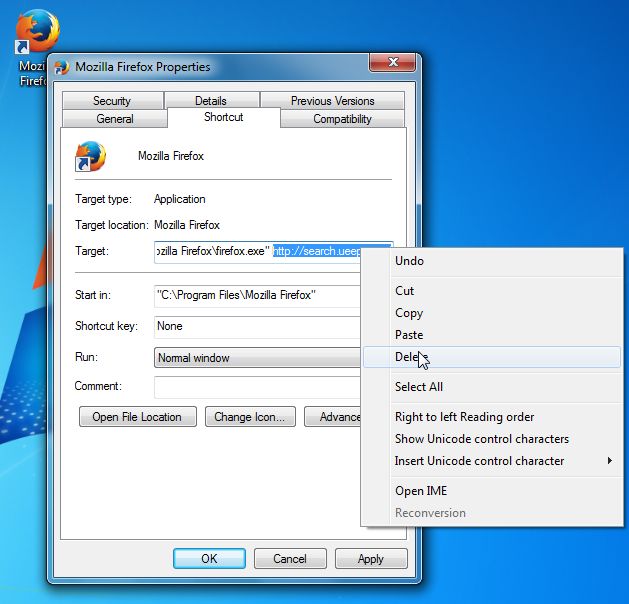Click the Open File Location button
Screen dimensions: 629x604
tap(138, 417)
